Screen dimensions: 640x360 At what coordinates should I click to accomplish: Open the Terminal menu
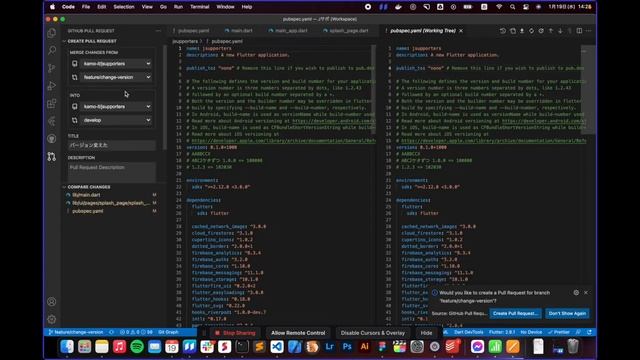(200, 7)
